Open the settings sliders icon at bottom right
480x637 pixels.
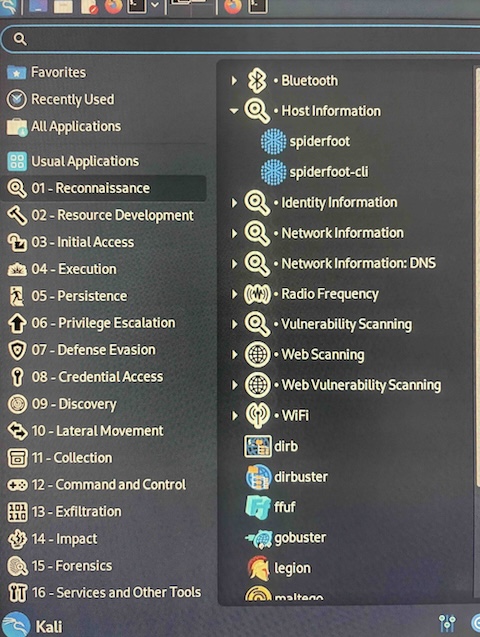[x=447, y=623]
